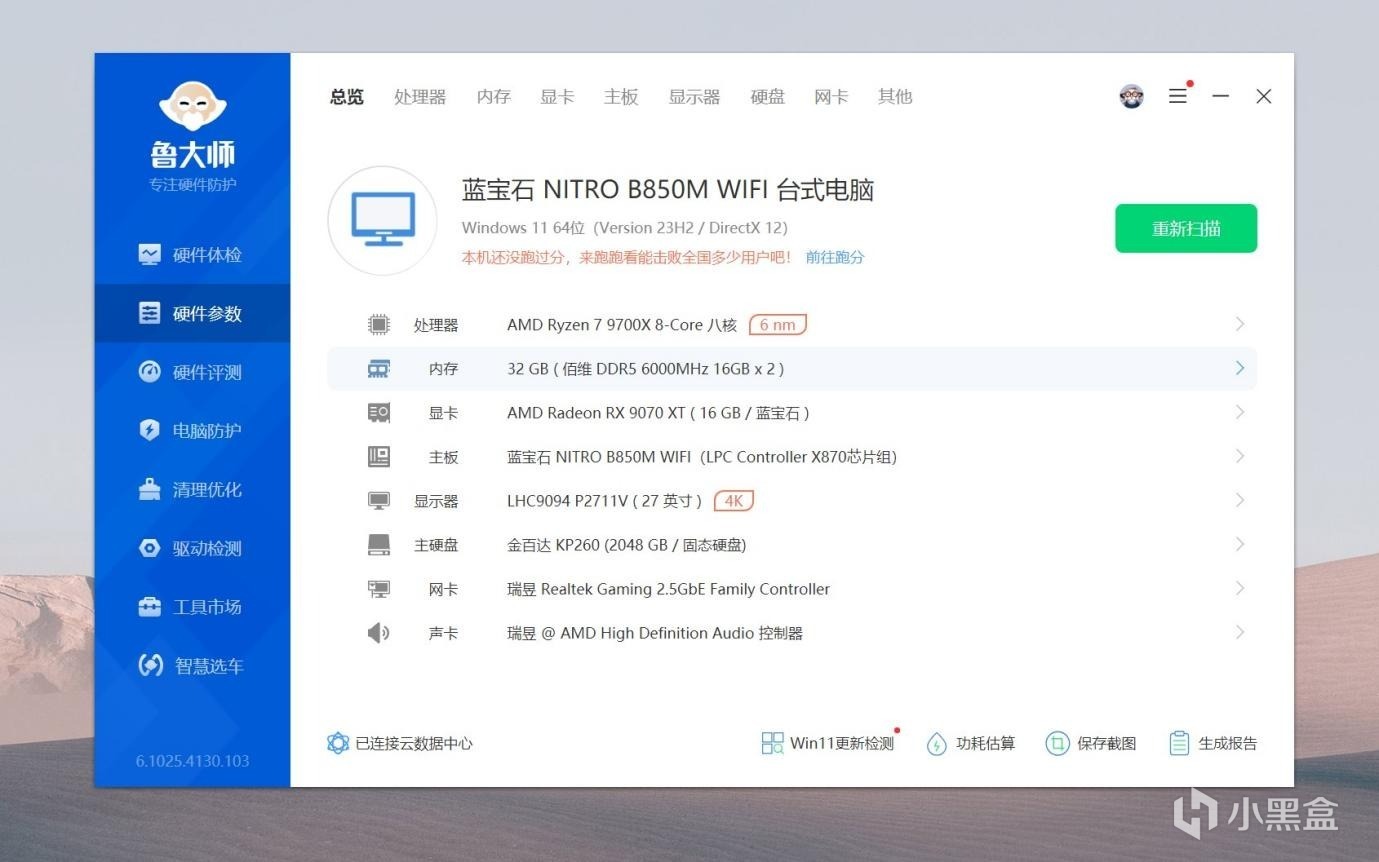The image size is (1379, 862).
Task: Select the 硬件参数 sidebar icon
Action: tap(149, 313)
